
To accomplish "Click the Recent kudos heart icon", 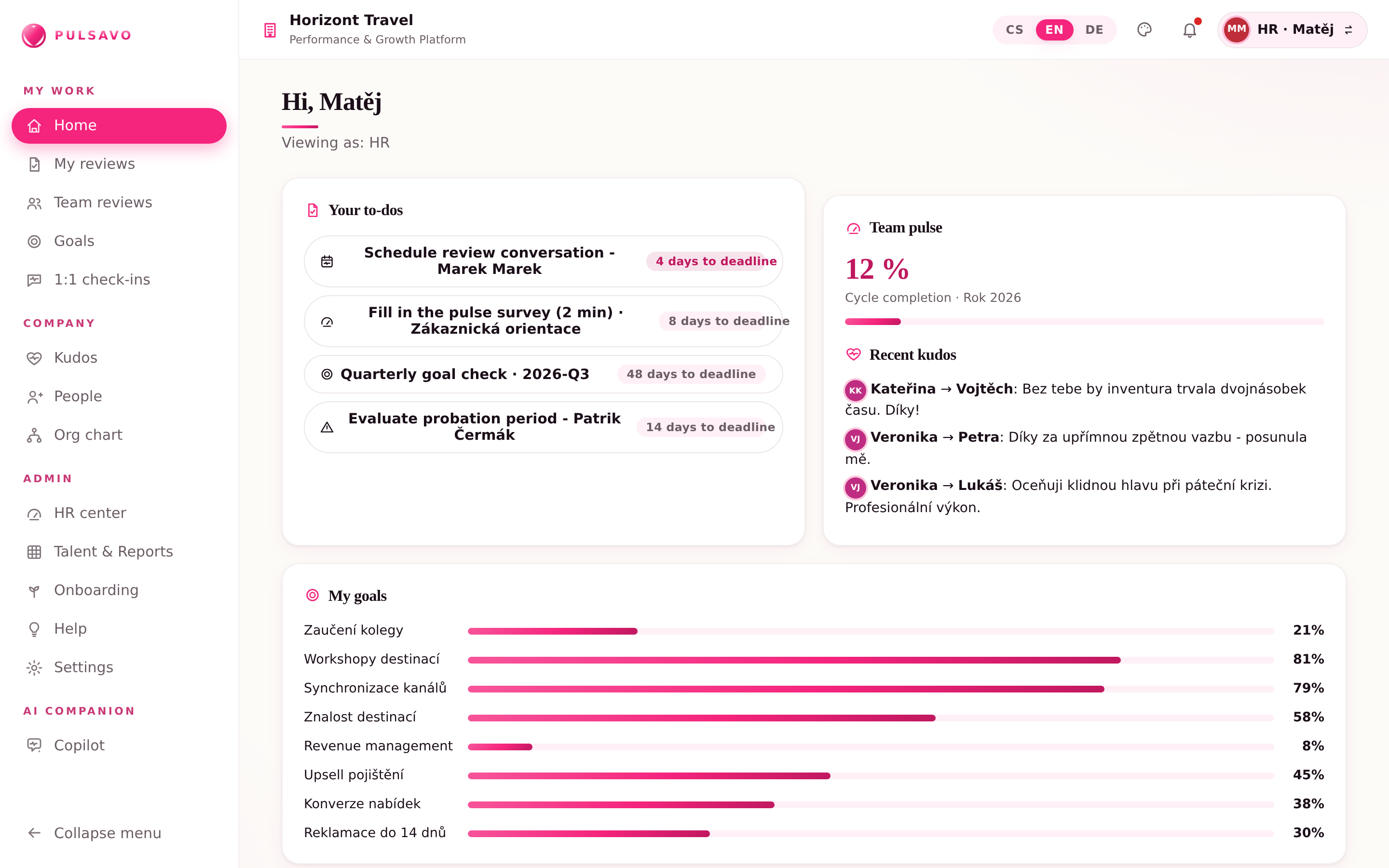I will 854,355.
